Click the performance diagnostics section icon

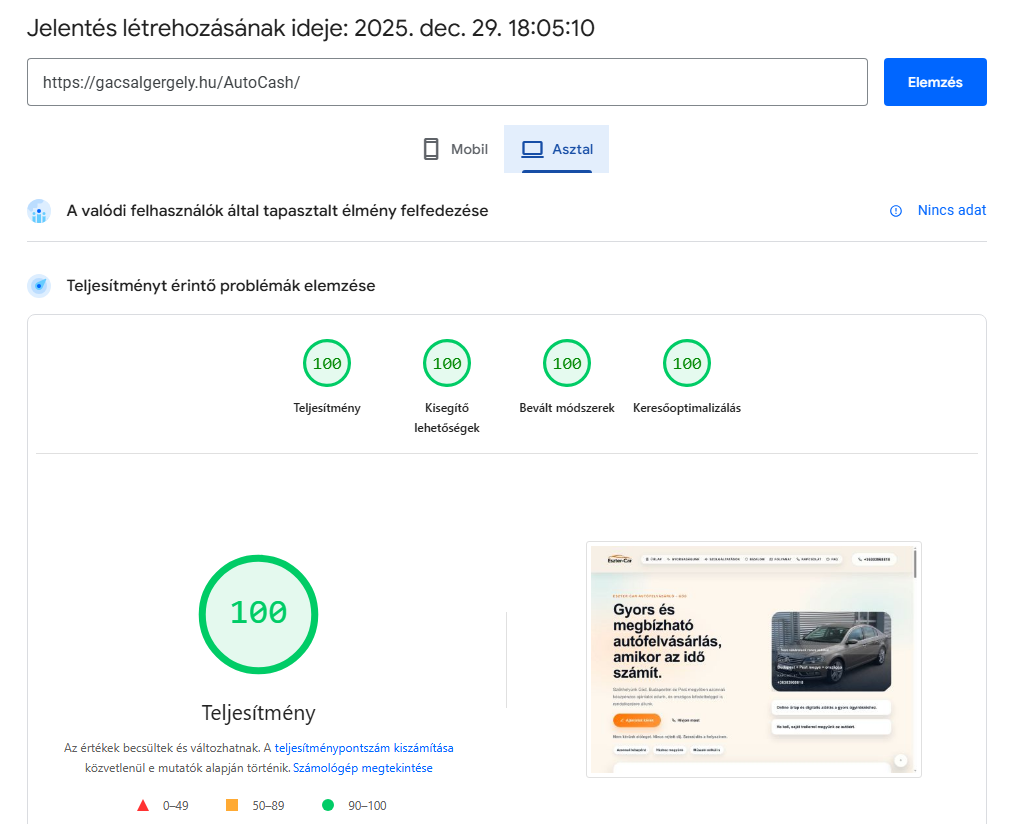click(39, 286)
